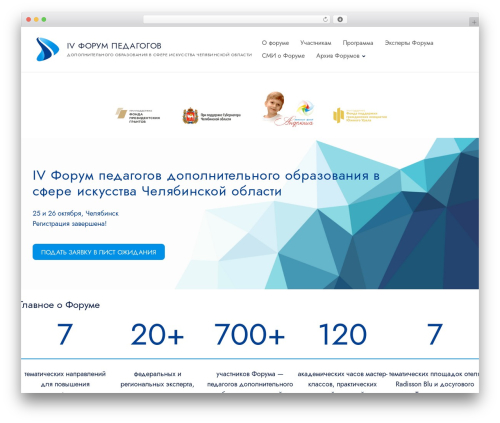This screenshot has width=500, height=423.
Task: Expand the "Архив Форумов" dropdown menu
Action: click(341, 56)
